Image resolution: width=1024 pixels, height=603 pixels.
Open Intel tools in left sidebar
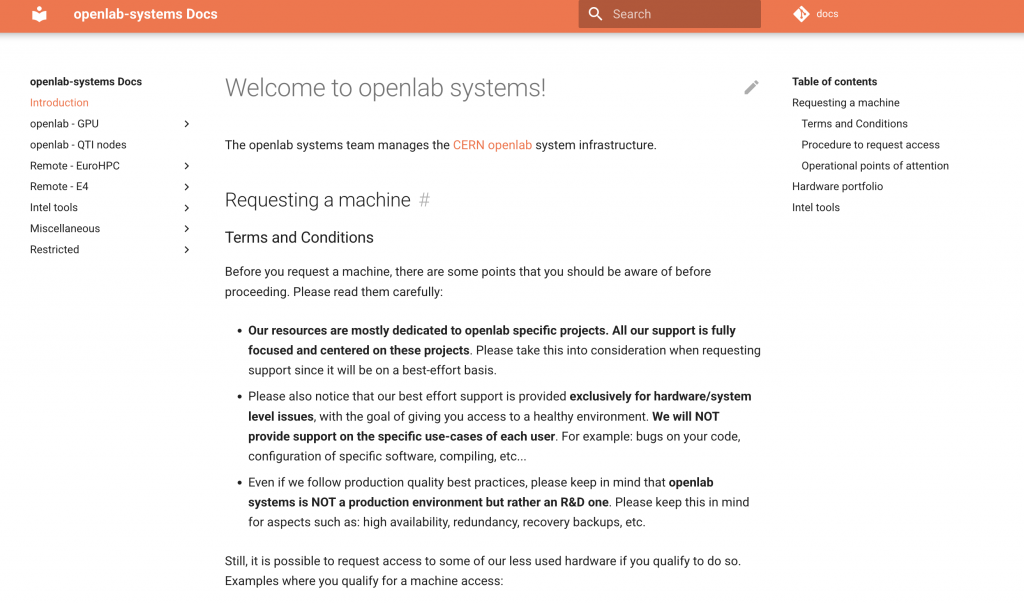(54, 207)
